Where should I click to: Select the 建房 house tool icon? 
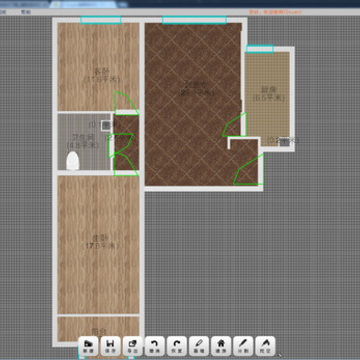[x=221, y=346]
